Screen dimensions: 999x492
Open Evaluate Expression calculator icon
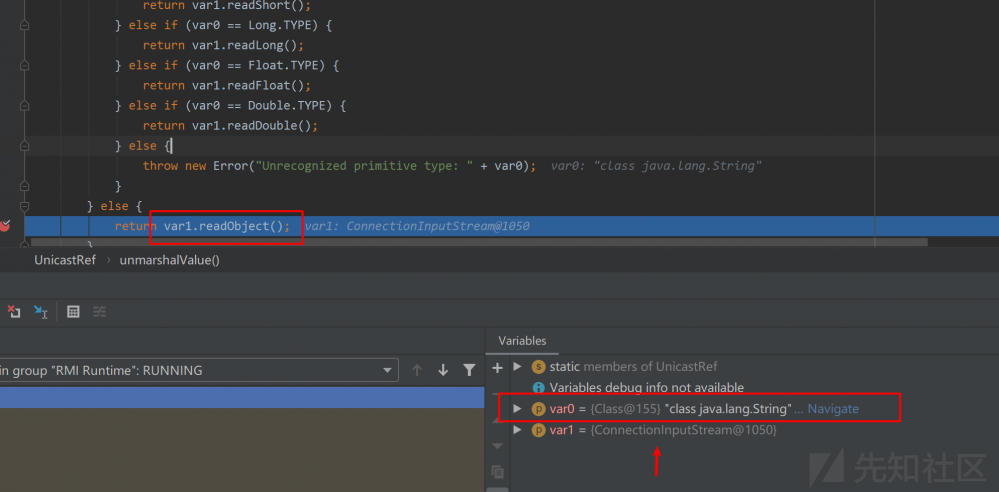pyautogui.click(x=73, y=312)
